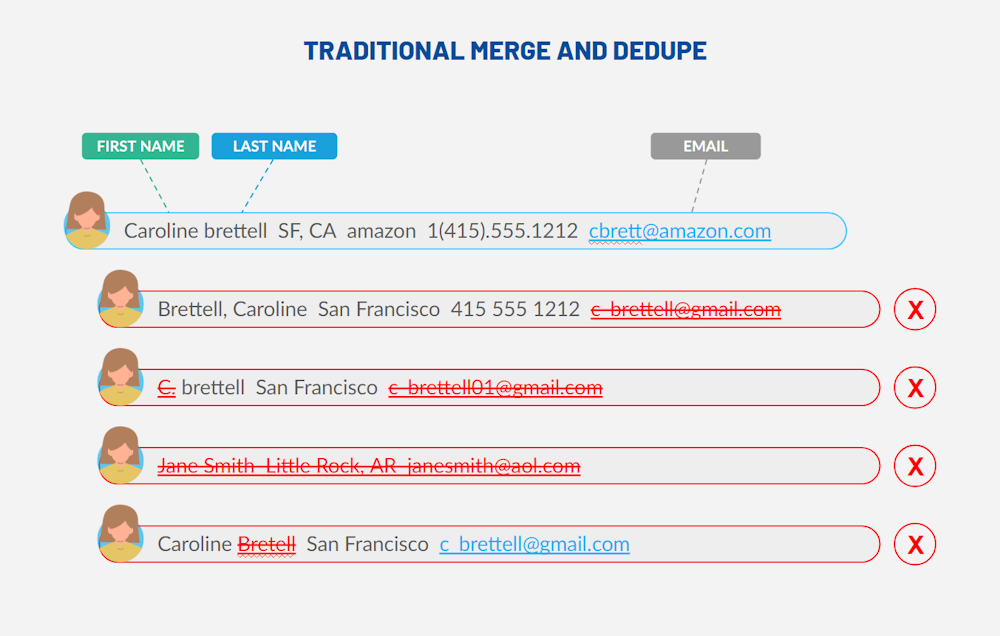
Task: Open the cbrett@amazon.com email link
Action: [x=679, y=231]
